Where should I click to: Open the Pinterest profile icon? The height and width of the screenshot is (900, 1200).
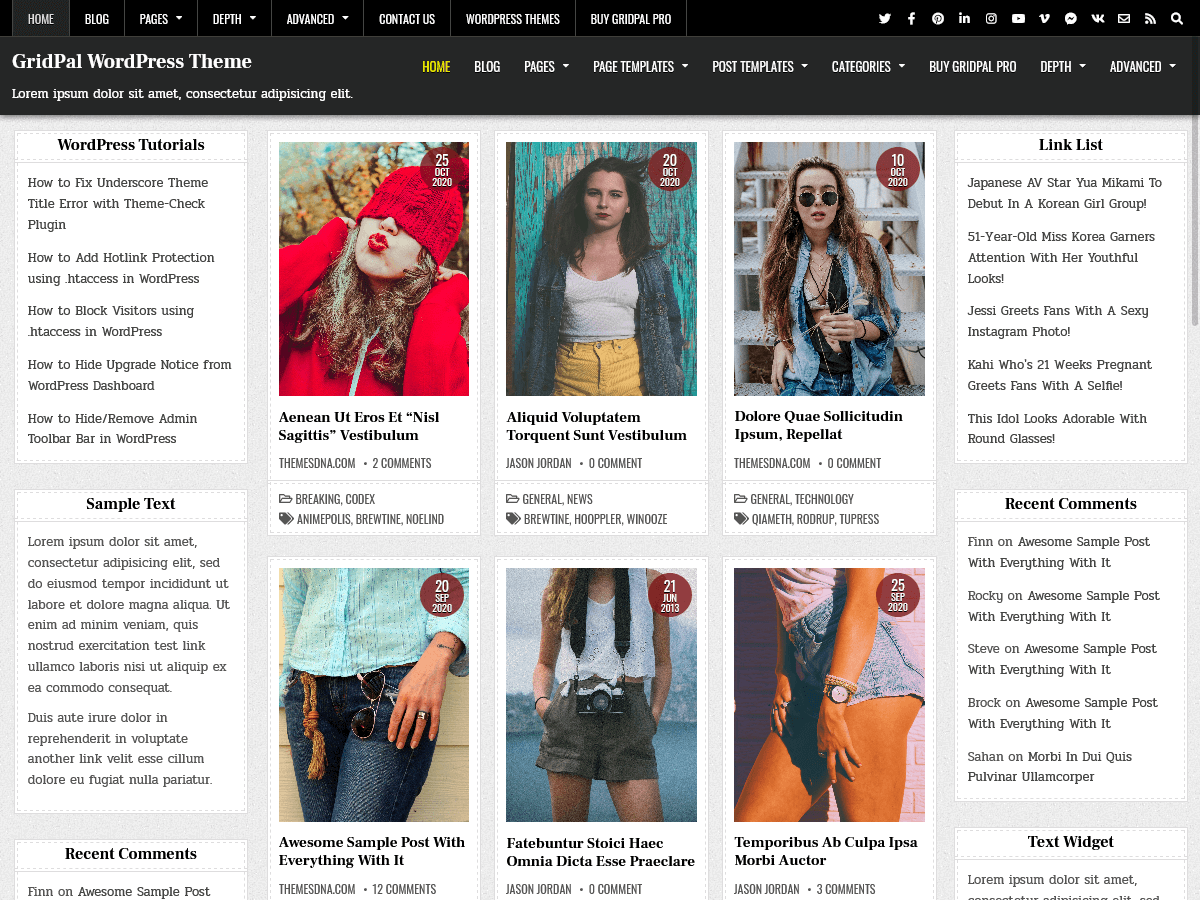pyautogui.click(x=938, y=18)
